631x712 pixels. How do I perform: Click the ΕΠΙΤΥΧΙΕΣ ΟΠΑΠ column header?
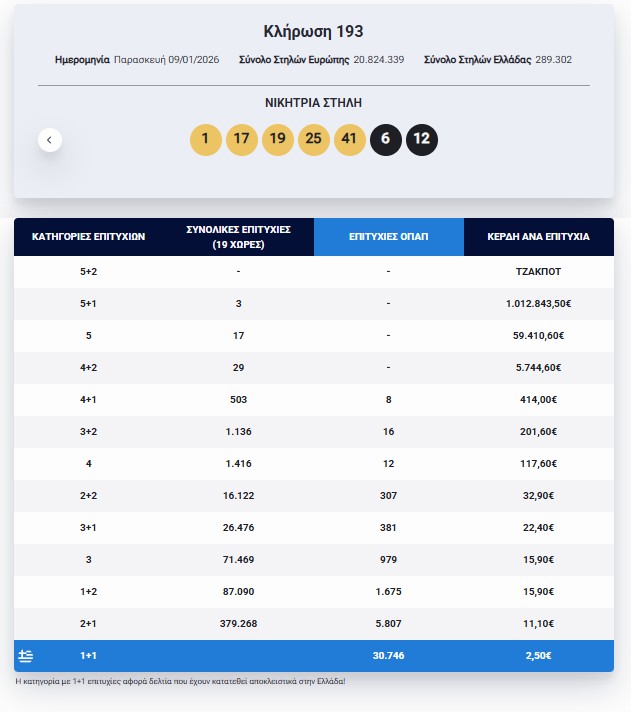tap(388, 237)
